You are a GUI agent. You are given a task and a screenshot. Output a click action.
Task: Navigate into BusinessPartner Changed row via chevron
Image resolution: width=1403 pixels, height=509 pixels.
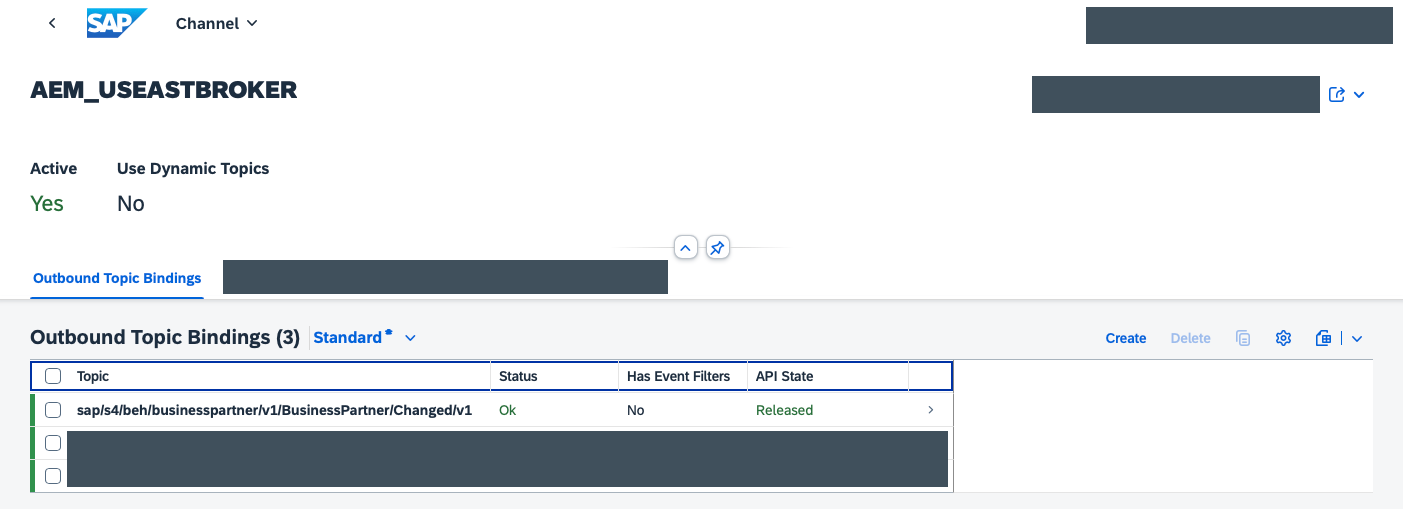(x=931, y=410)
